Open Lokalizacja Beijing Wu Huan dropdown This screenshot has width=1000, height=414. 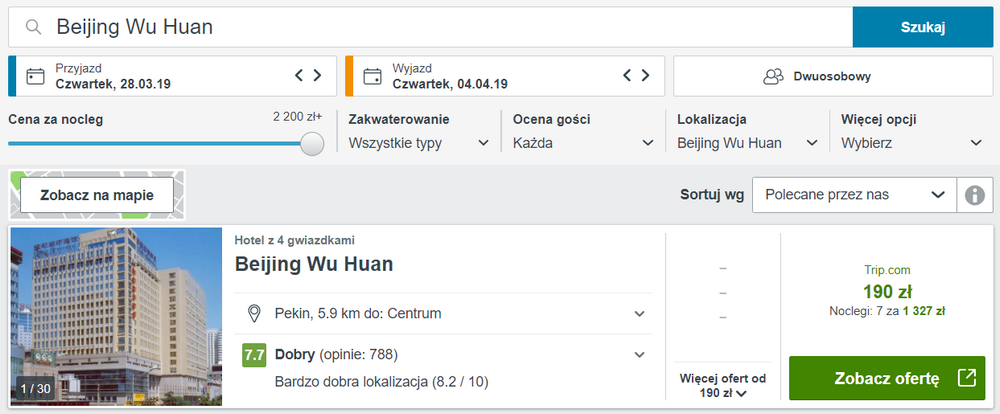pyautogui.click(x=747, y=143)
